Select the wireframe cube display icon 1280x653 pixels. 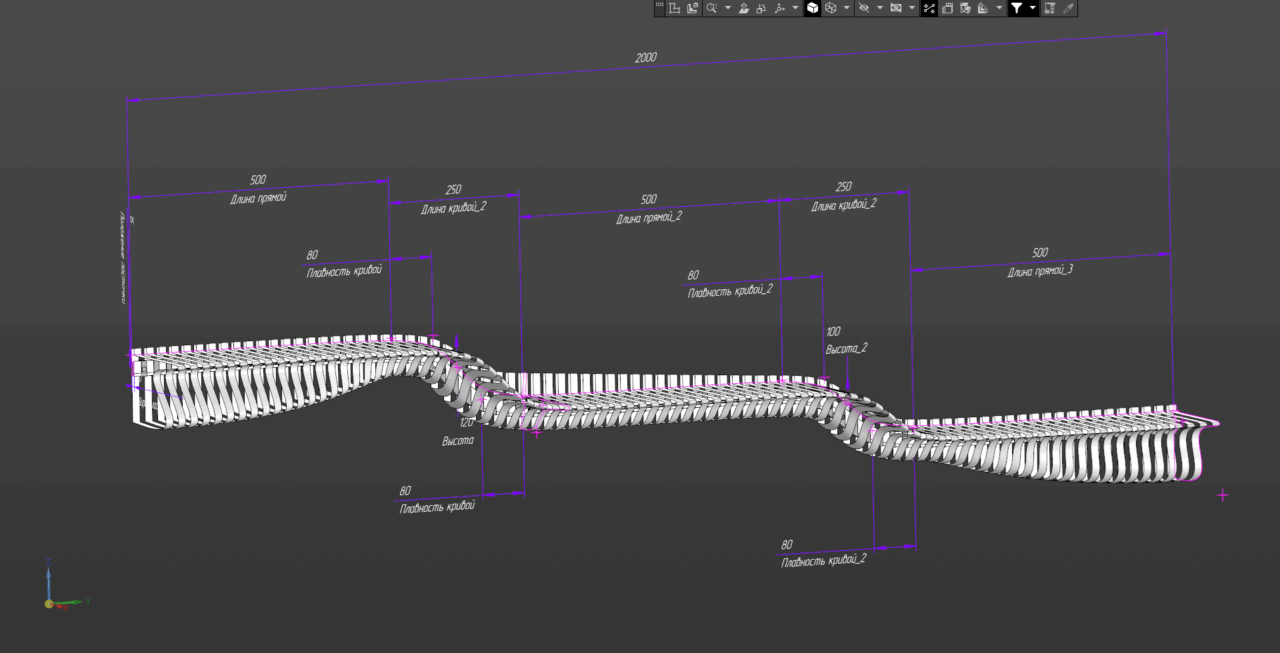point(830,8)
